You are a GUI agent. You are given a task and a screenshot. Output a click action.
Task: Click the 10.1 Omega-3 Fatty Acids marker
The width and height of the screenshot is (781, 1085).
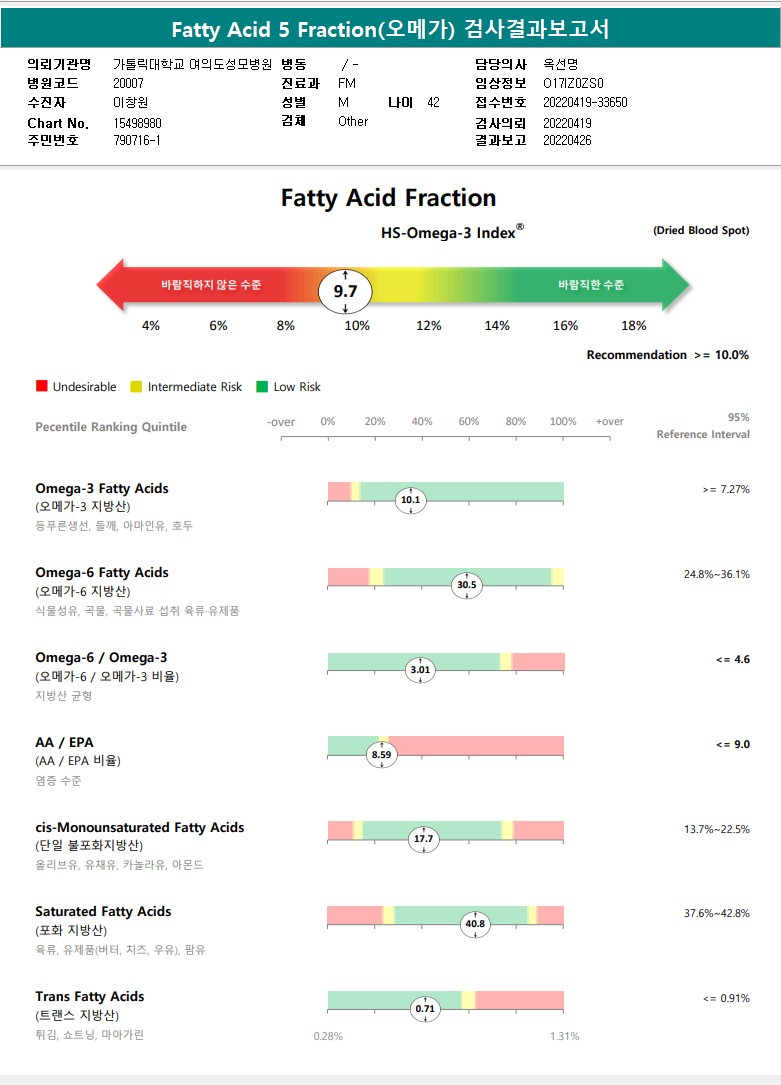click(410, 500)
